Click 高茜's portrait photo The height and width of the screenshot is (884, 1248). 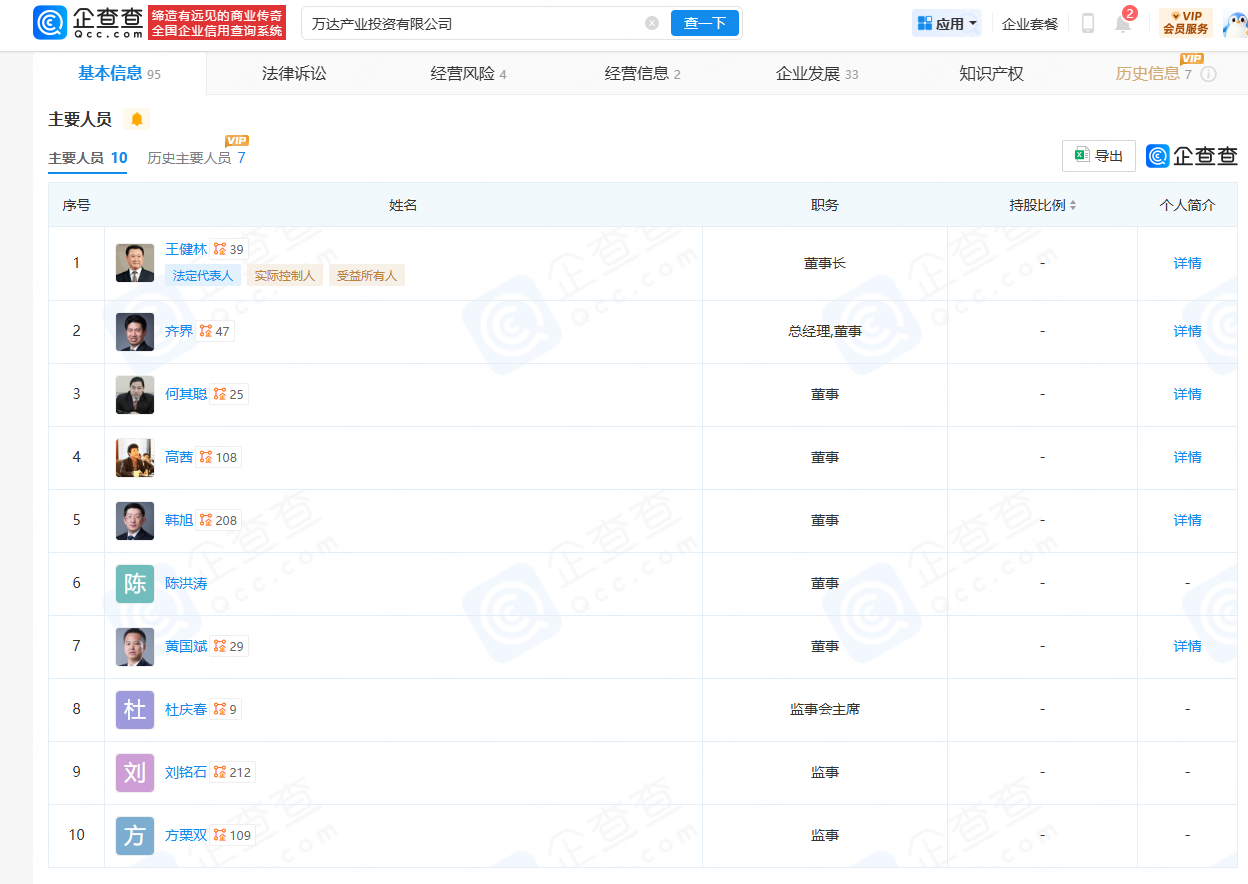[135, 458]
